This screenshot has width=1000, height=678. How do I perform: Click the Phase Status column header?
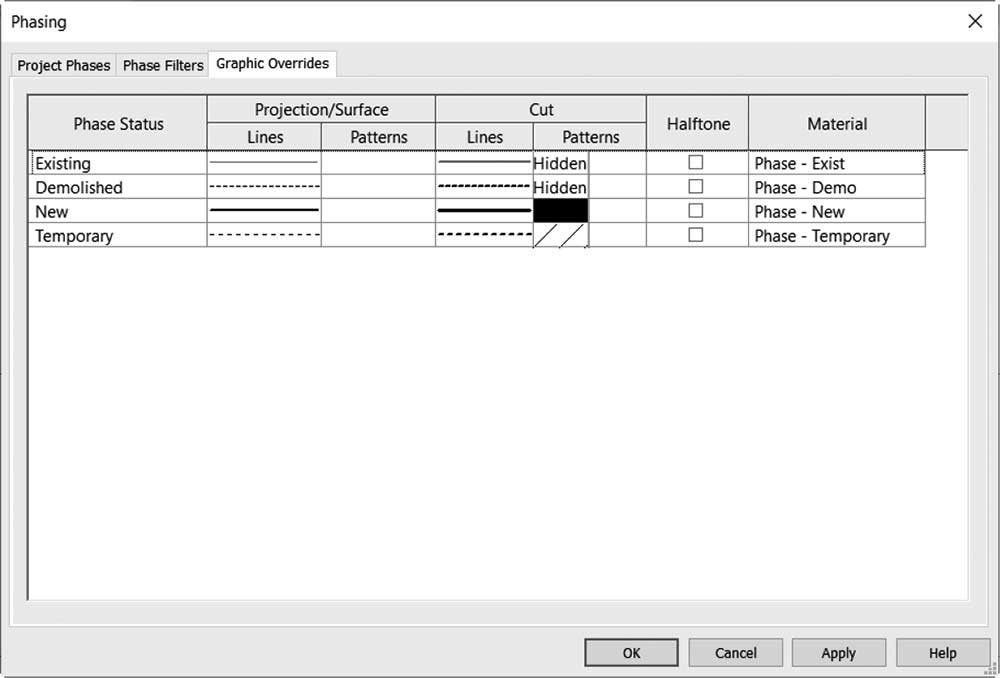[x=118, y=123]
